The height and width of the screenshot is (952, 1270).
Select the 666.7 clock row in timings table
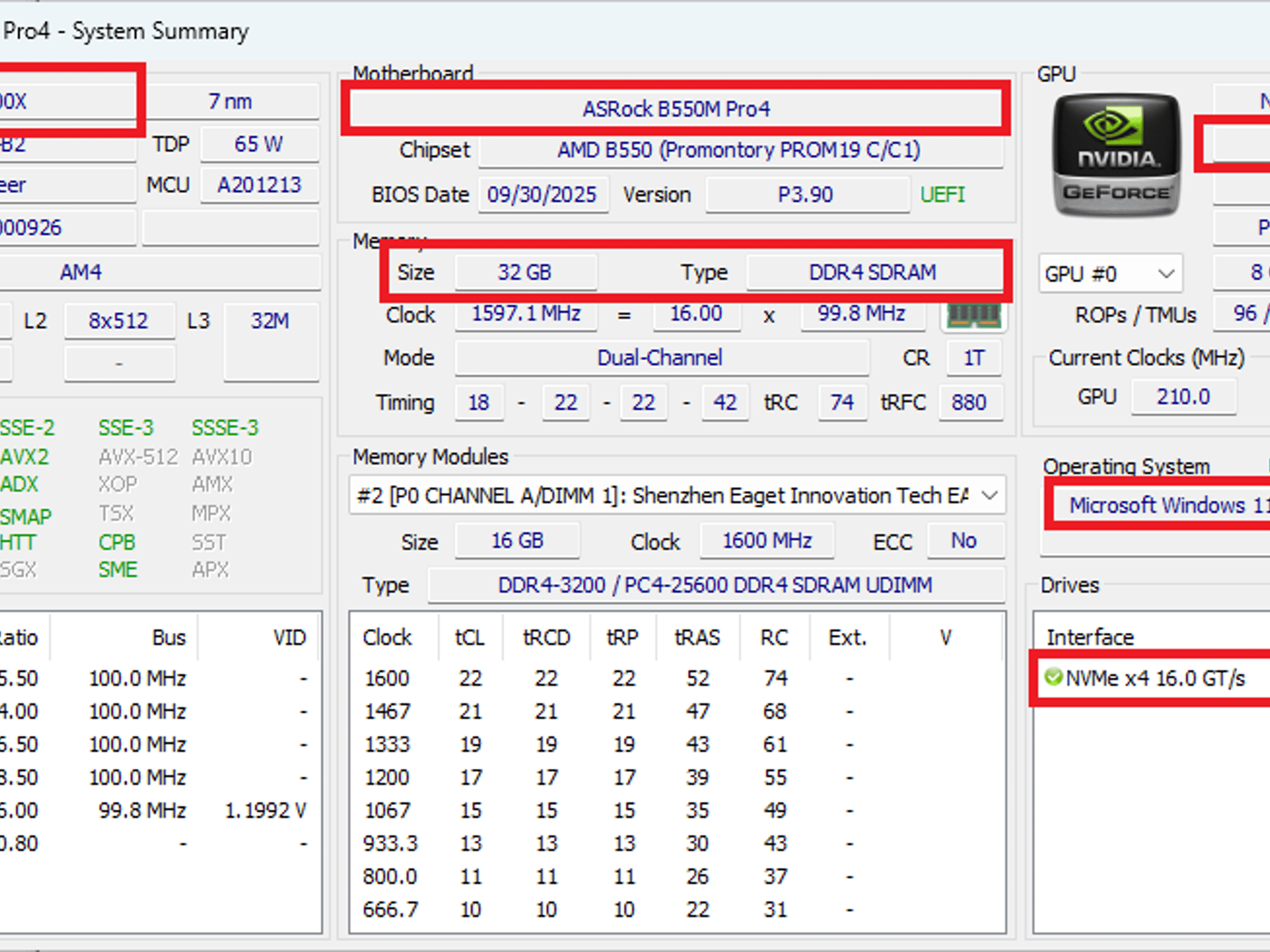pos(677,909)
